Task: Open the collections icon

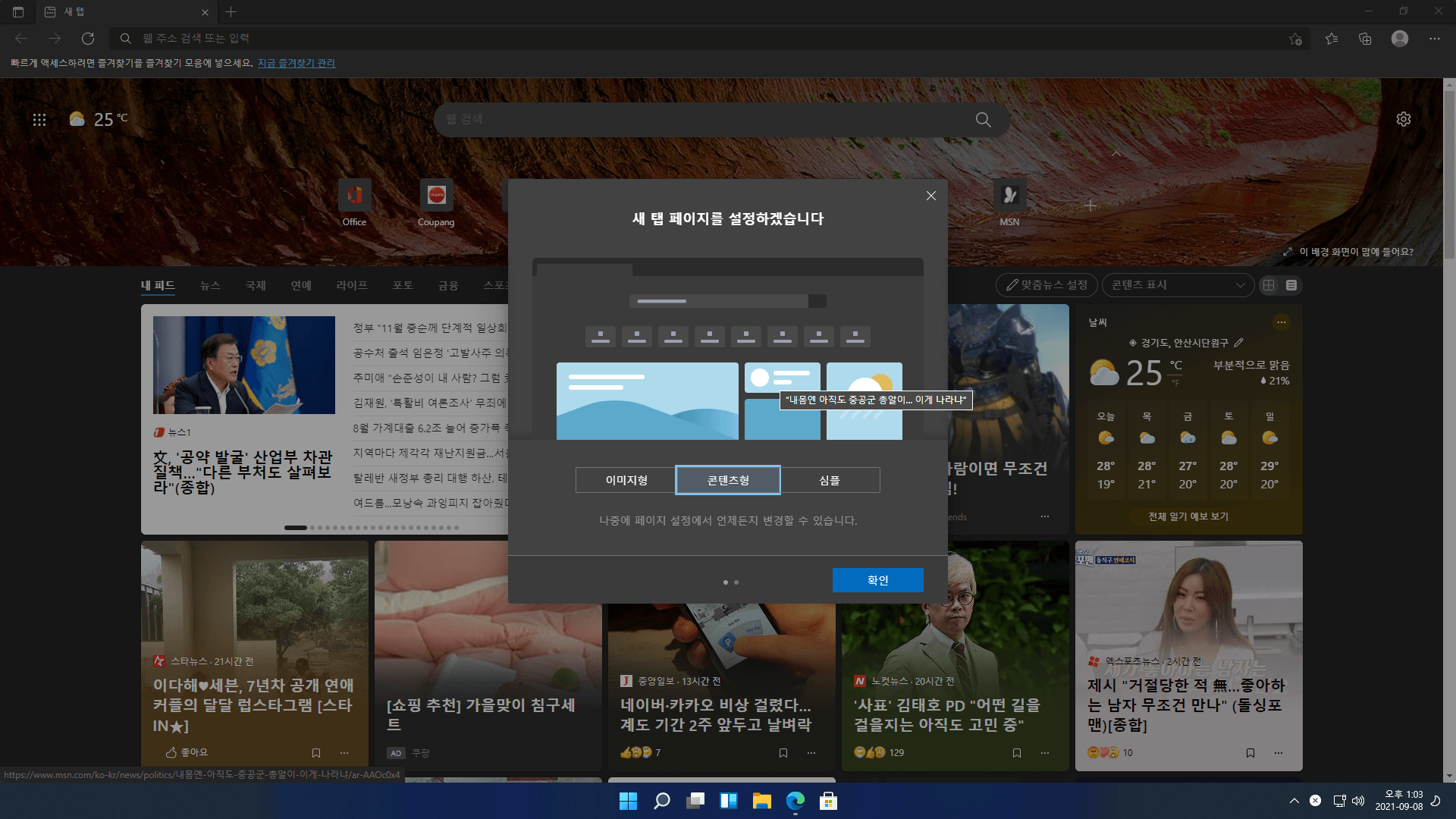Action: (x=1365, y=39)
